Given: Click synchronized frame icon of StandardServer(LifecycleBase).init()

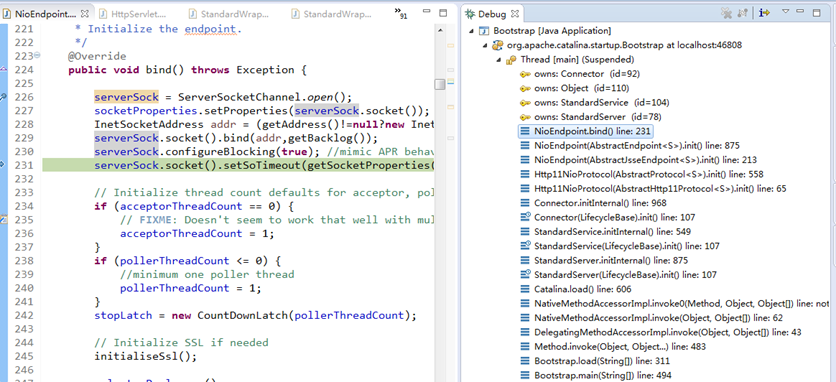Looking at the screenshot, I should (x=525, y=274).
